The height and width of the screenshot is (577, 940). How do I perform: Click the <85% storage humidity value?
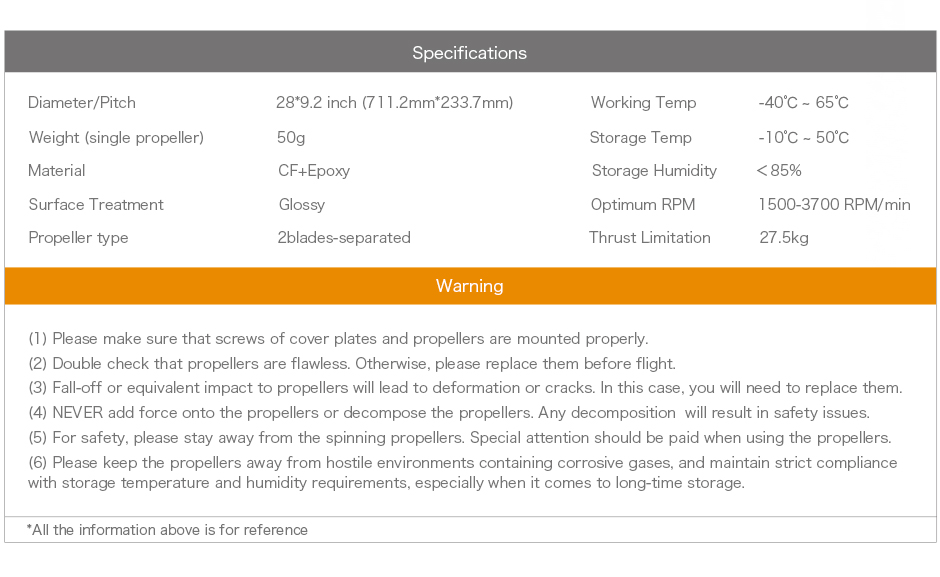pos(779,170)
